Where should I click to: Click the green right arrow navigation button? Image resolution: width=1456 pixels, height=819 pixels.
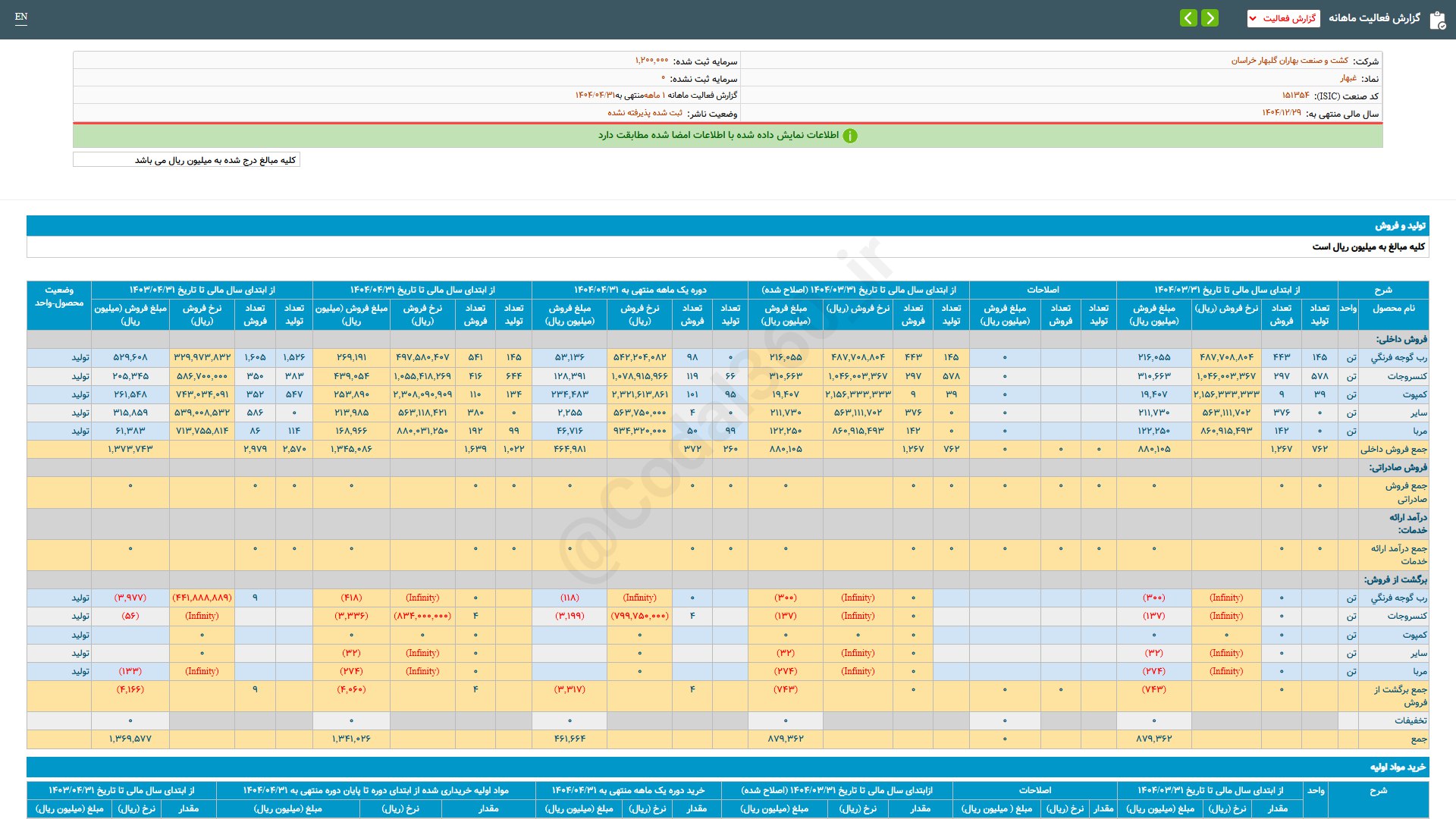tap(1210, 18)
